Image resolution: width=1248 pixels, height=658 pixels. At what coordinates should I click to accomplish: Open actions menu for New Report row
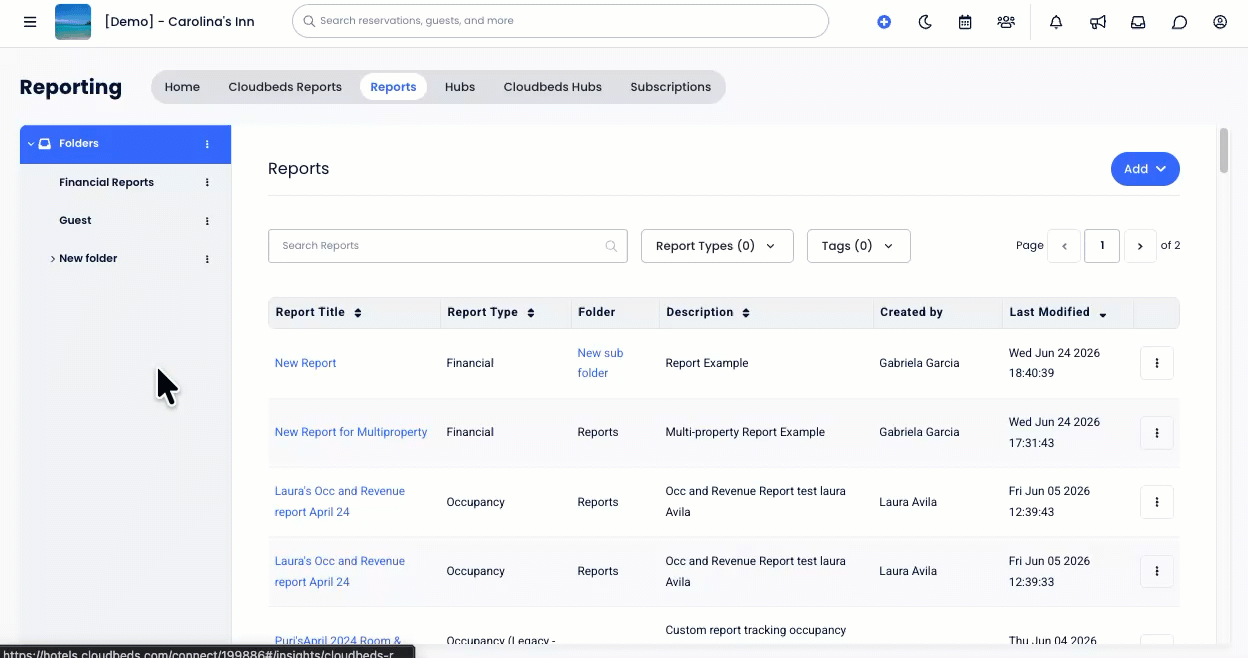(x=1157, y=363)
